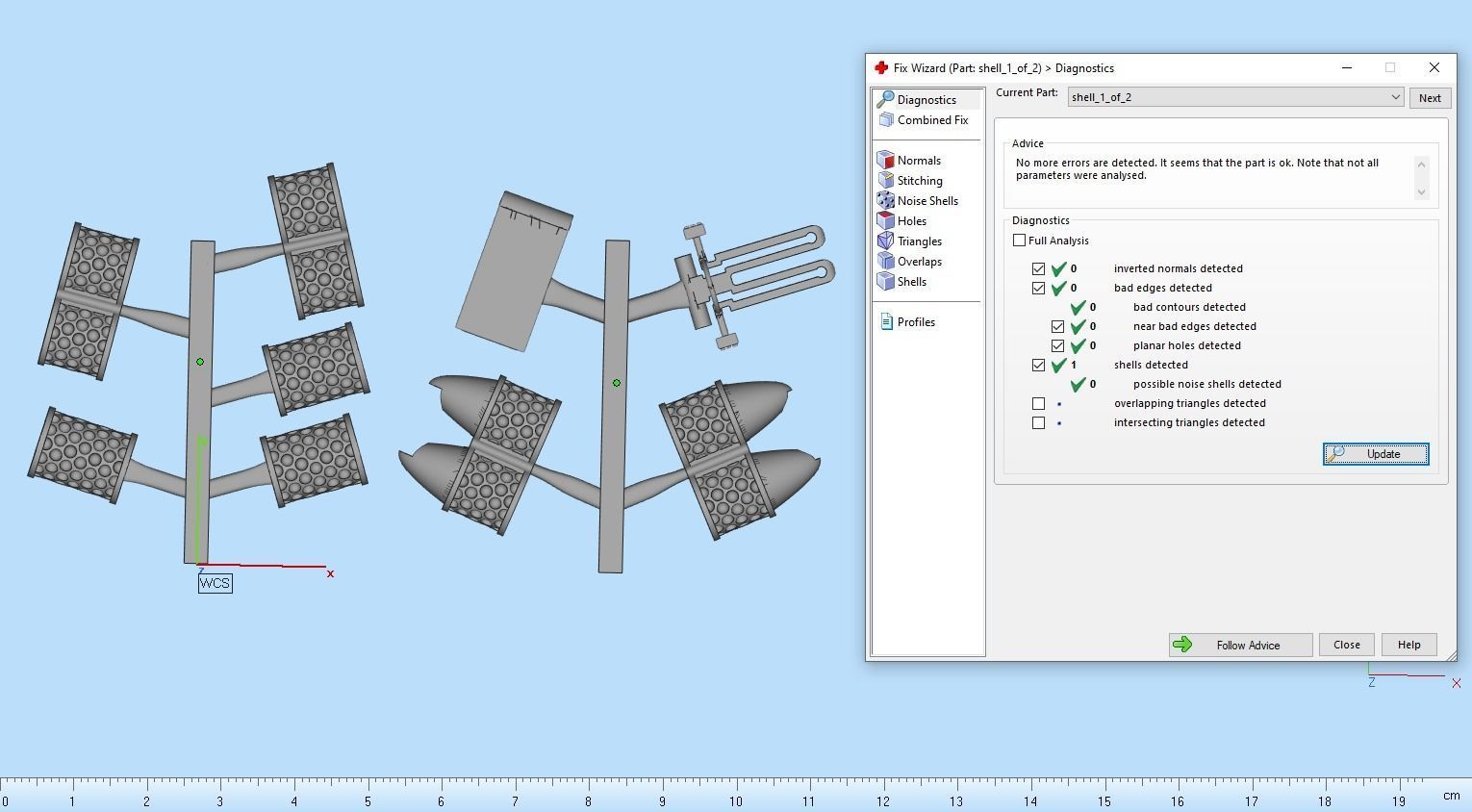Click the 'shells detected' label
The image size is (1472, 812).
[x=1151, y=365]
